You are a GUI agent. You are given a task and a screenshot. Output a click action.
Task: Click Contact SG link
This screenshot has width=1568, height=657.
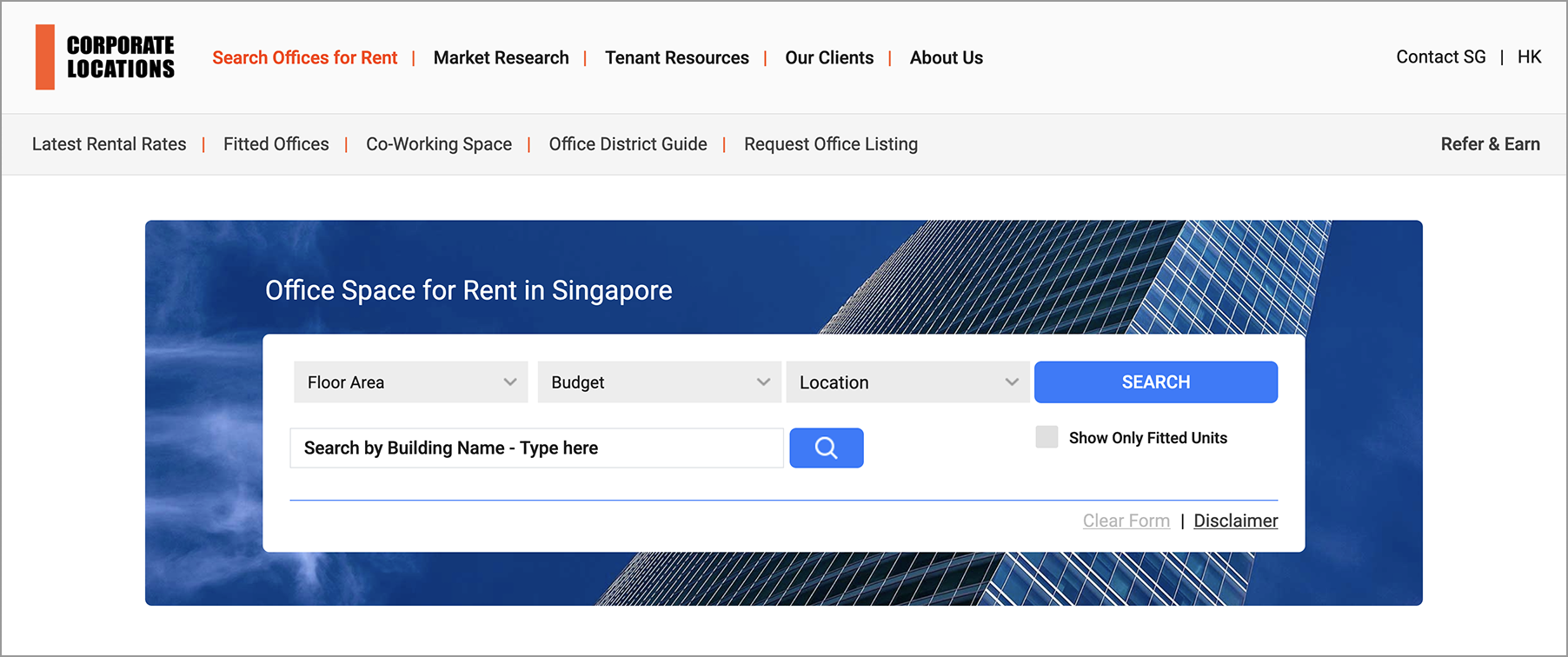click(1441, 56)
